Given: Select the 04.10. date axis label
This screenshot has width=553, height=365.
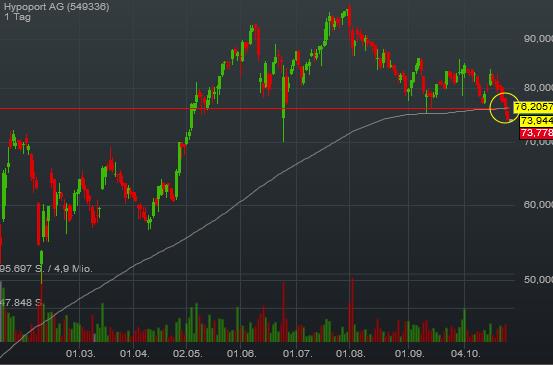Looking at the screenshot, I should (466, 354).
